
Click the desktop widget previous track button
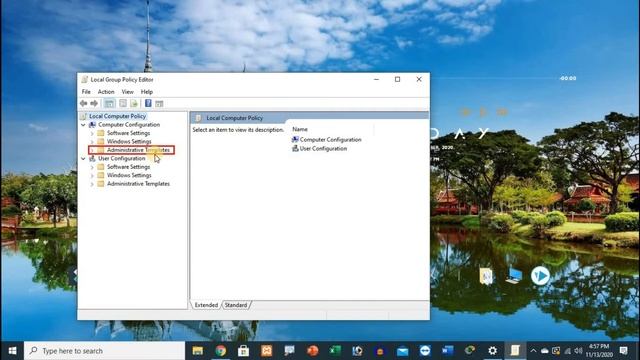tap(465, 112)
